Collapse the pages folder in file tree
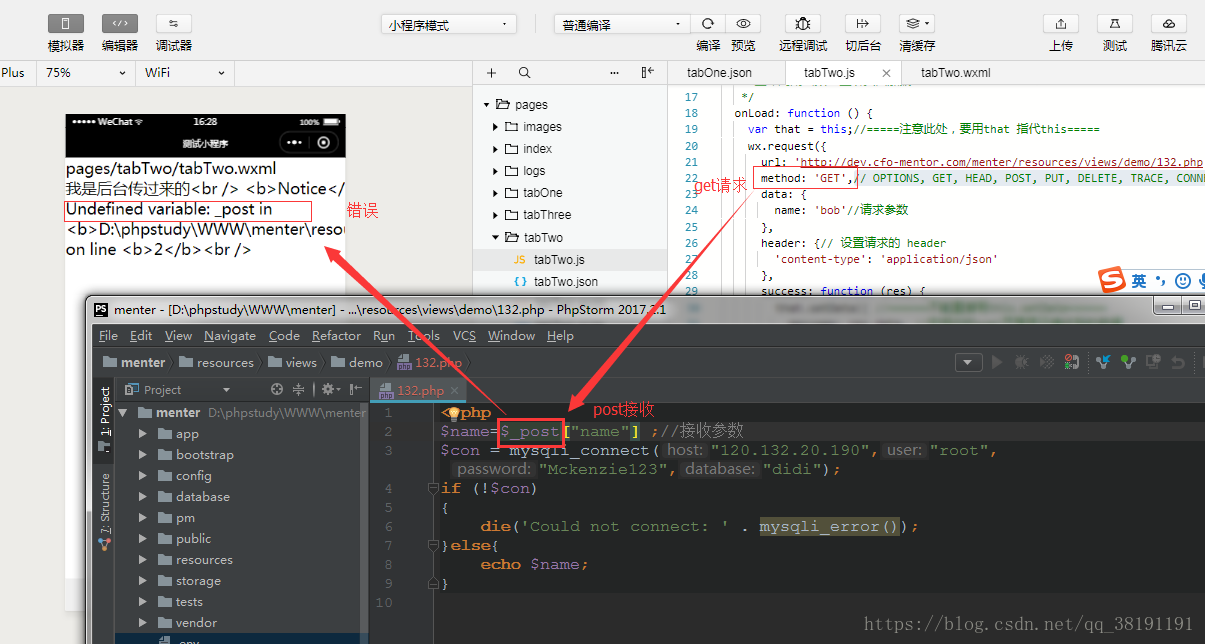The image size is (1205, 644). click(x=487, y=105)
